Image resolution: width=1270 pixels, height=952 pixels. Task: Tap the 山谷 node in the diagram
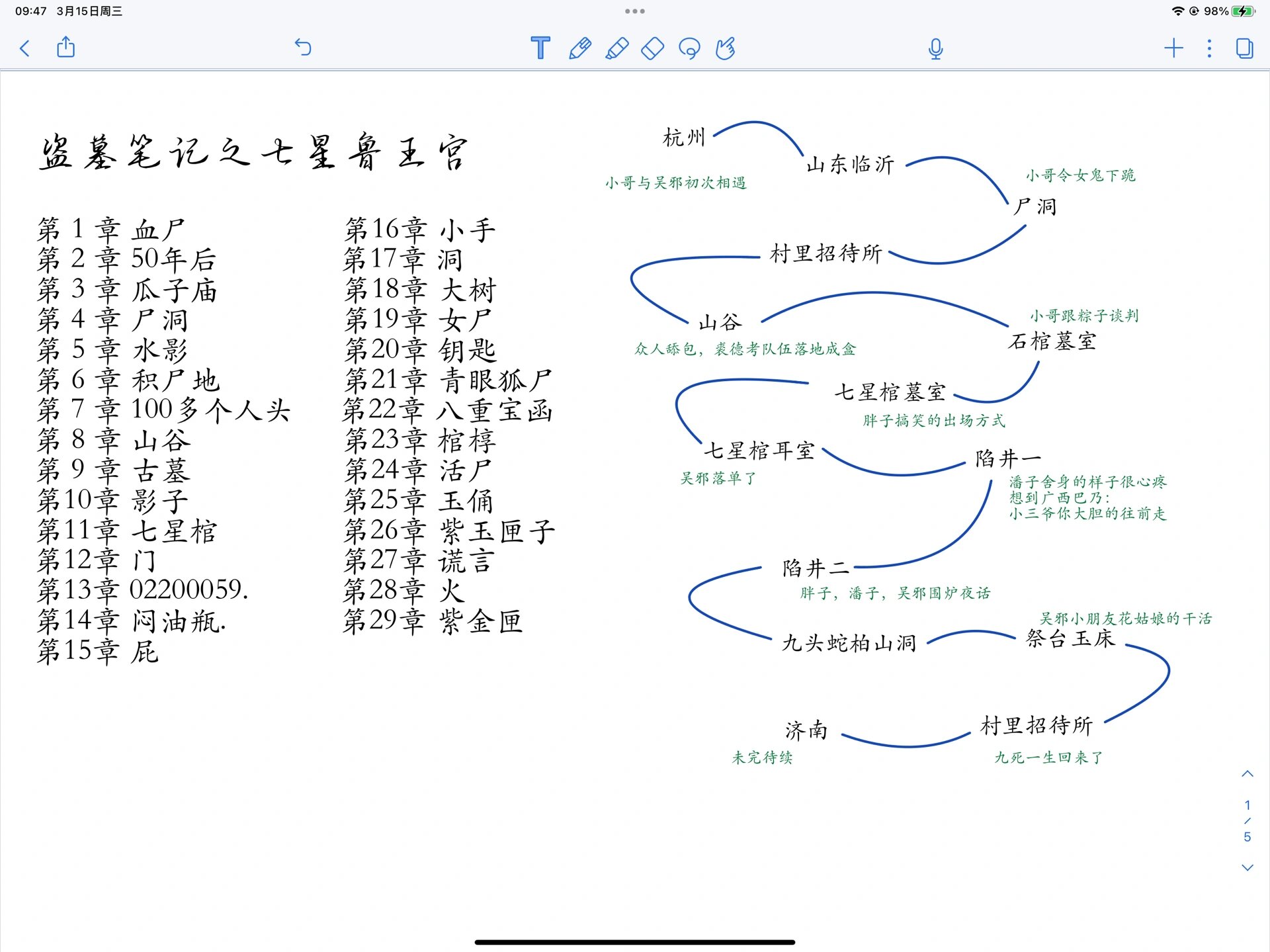[x=720, y=322]
